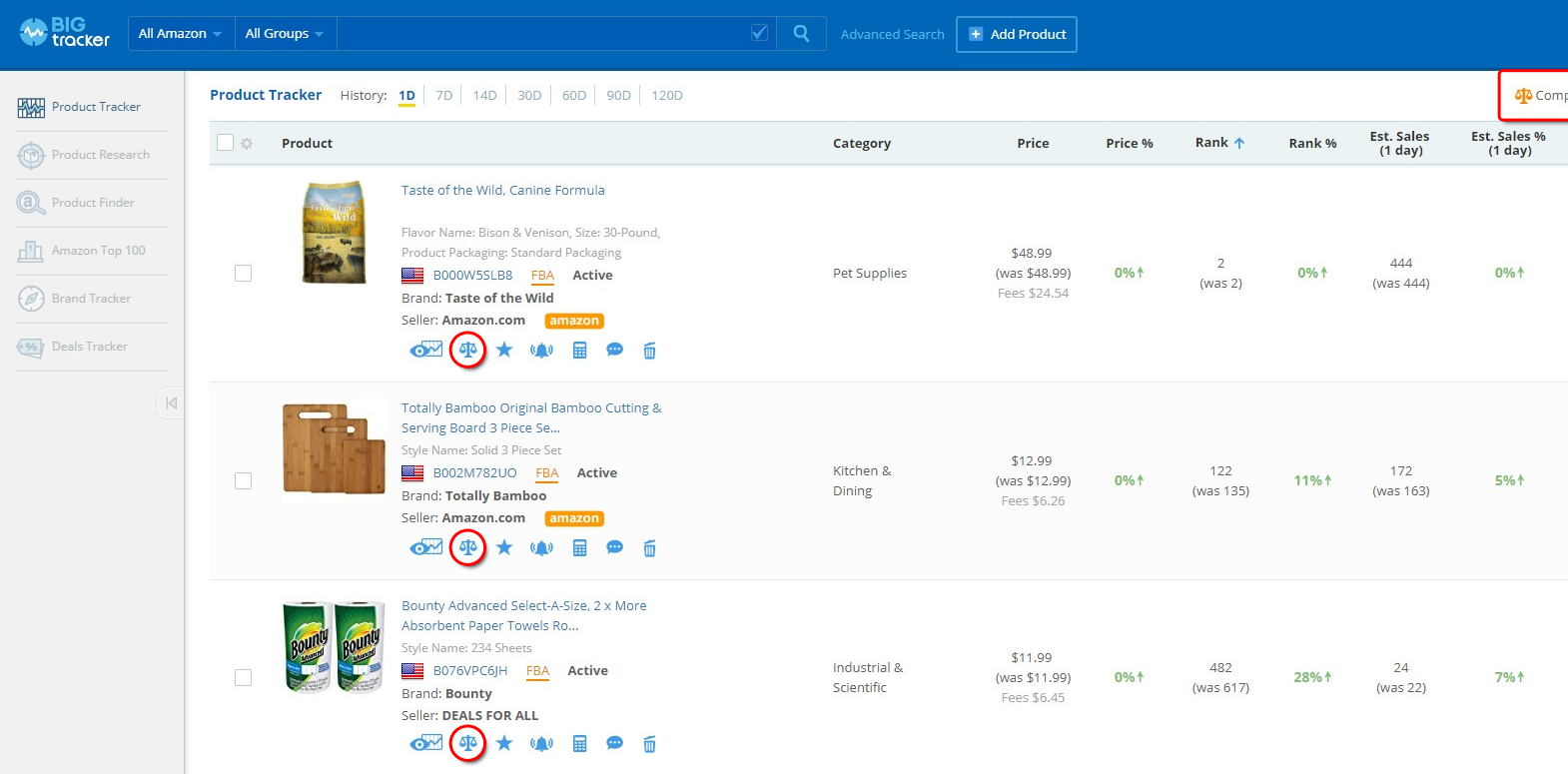Open the Advanced Search link
1568x774 pixels.
(x=892, y=34)
